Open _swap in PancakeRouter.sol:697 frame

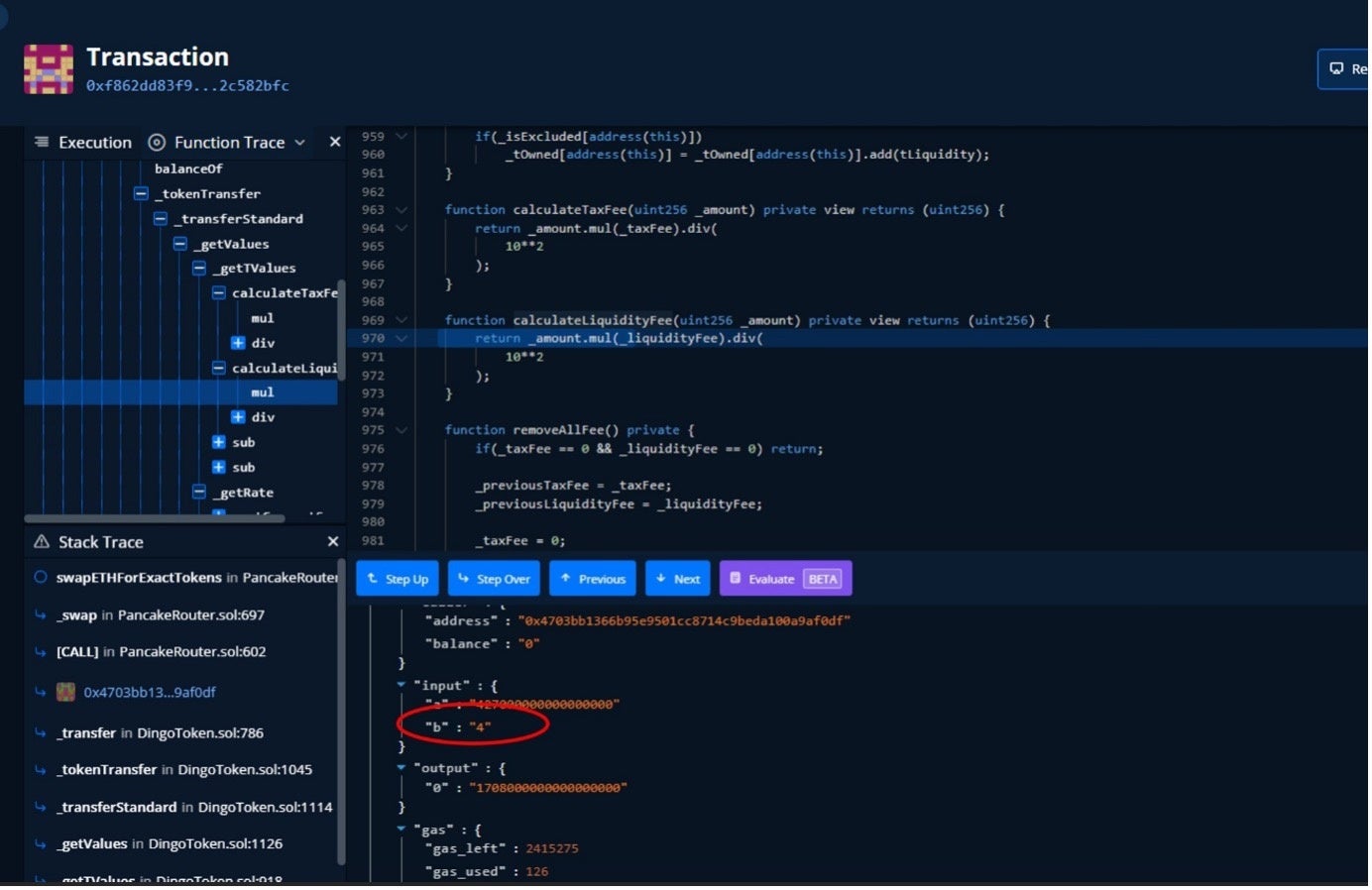click(161, 615)
